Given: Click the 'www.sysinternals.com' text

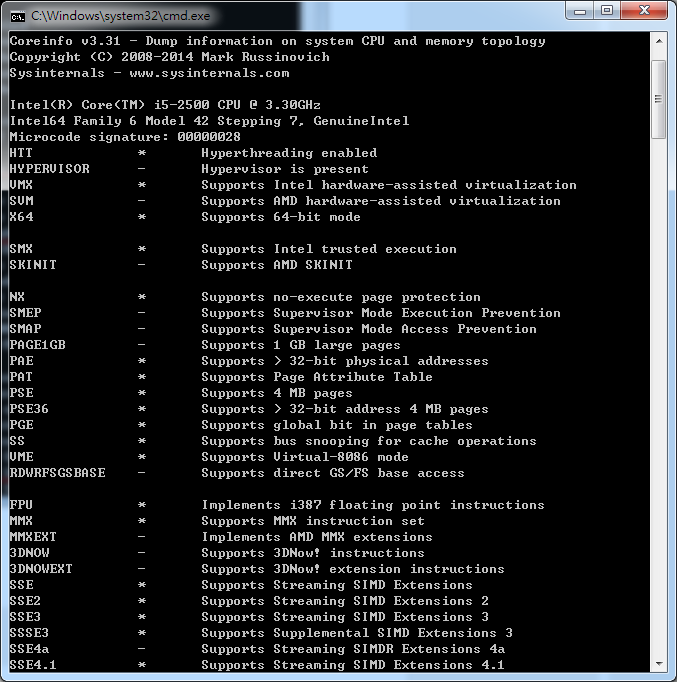Looking at the screenshot, I should pos(209,73).
